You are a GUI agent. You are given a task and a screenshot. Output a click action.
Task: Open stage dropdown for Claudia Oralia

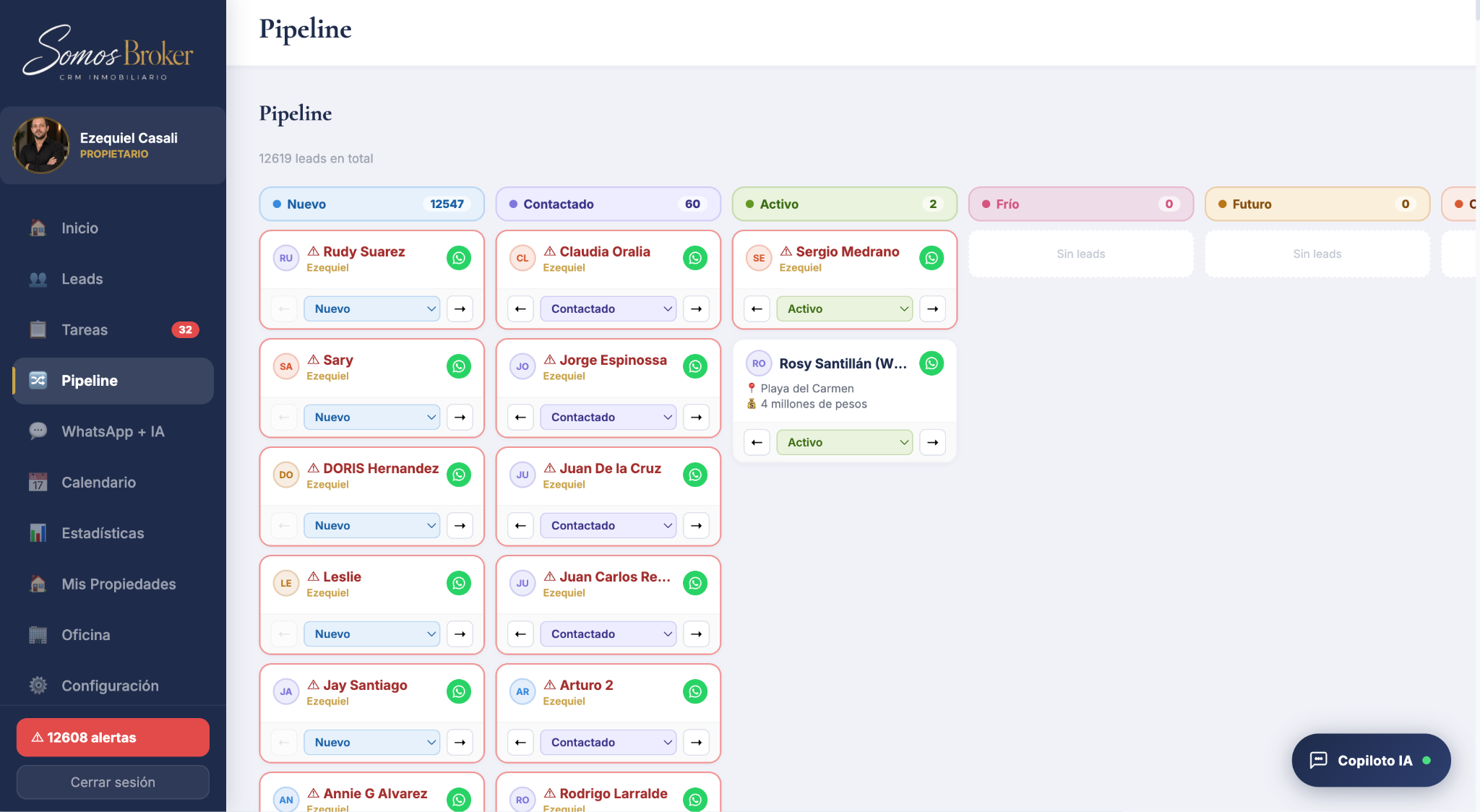coord(608,308)
